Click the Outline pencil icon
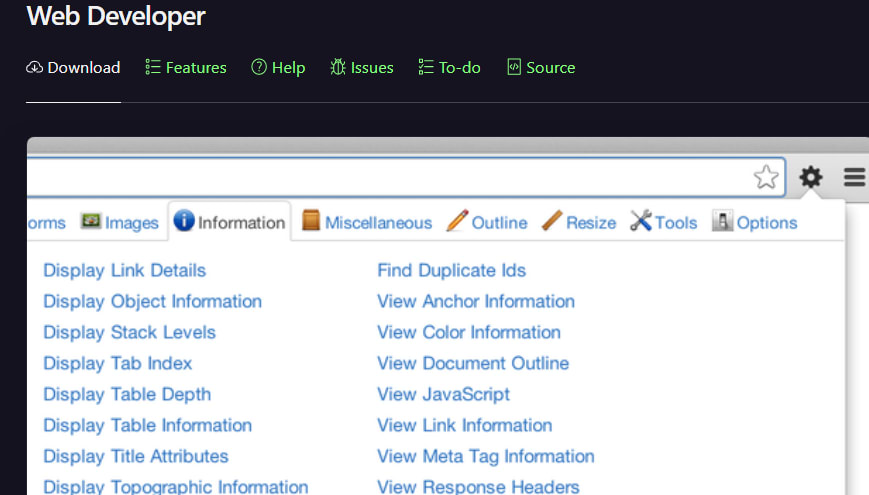The height and width of the screenshot is (495, 869). coord(457,221)
